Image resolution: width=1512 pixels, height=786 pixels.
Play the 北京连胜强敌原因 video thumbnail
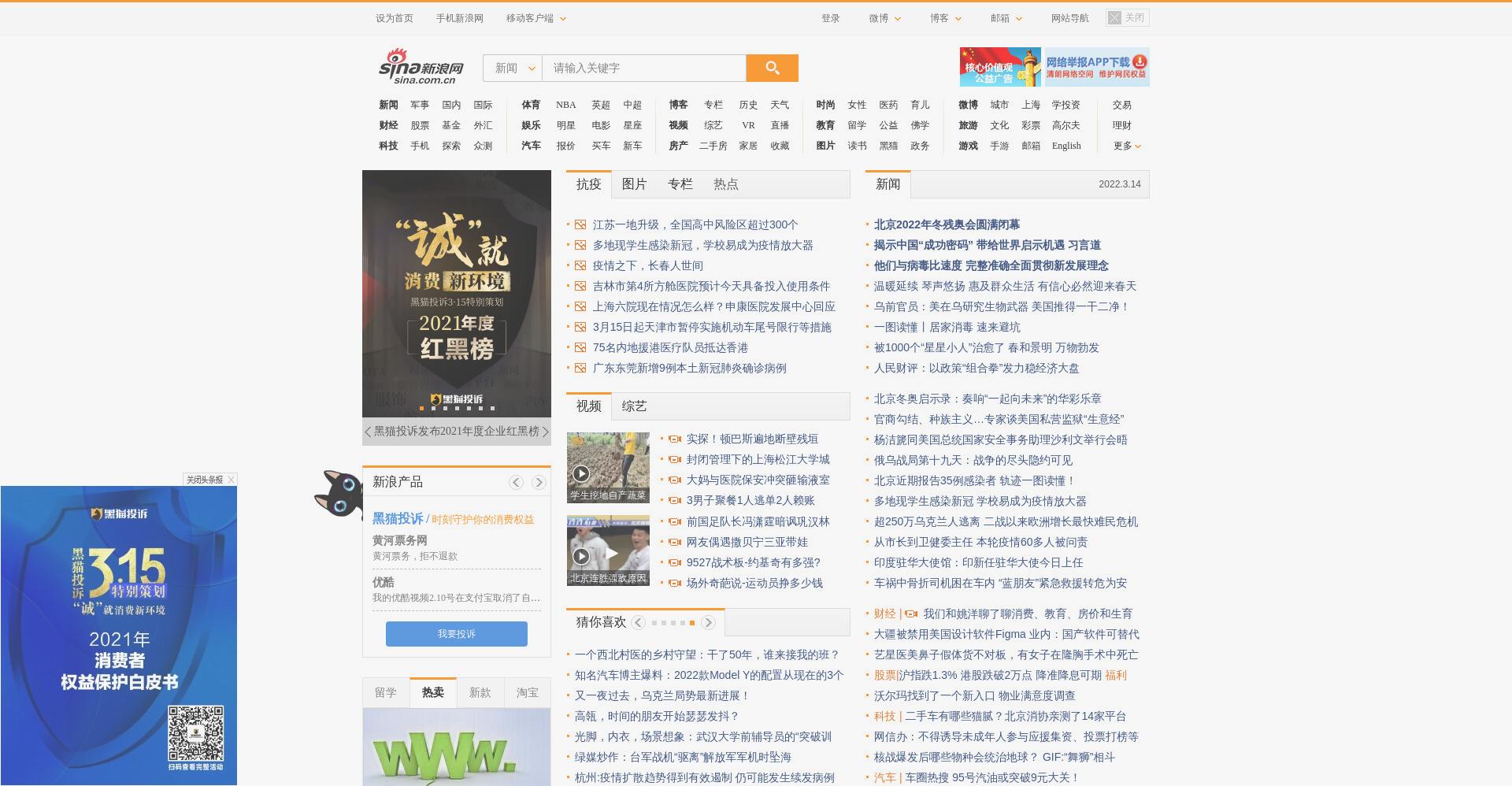pos(608,551)
